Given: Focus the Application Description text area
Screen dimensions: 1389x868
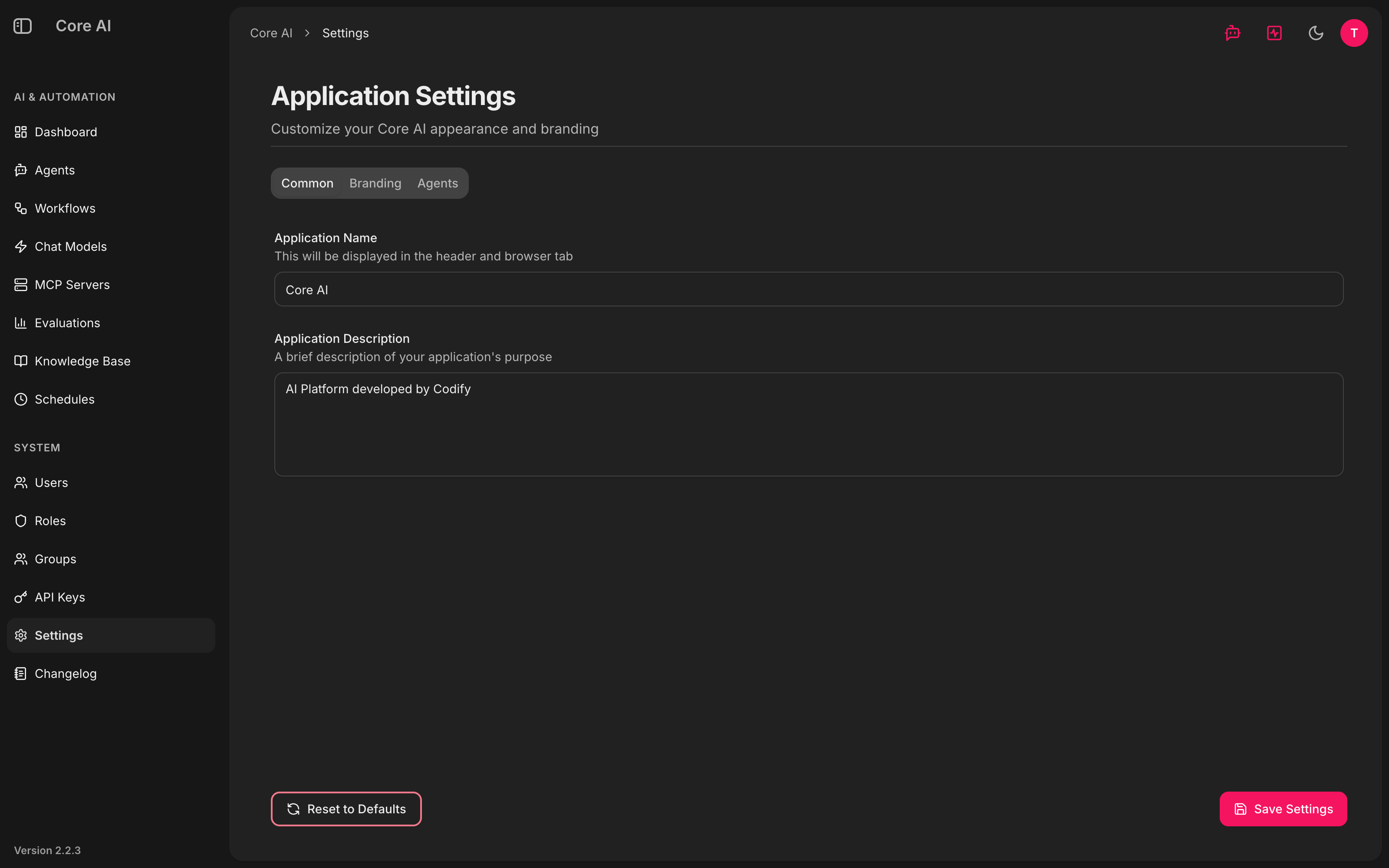Looking at the screenshot, I should tap(809, 424).
